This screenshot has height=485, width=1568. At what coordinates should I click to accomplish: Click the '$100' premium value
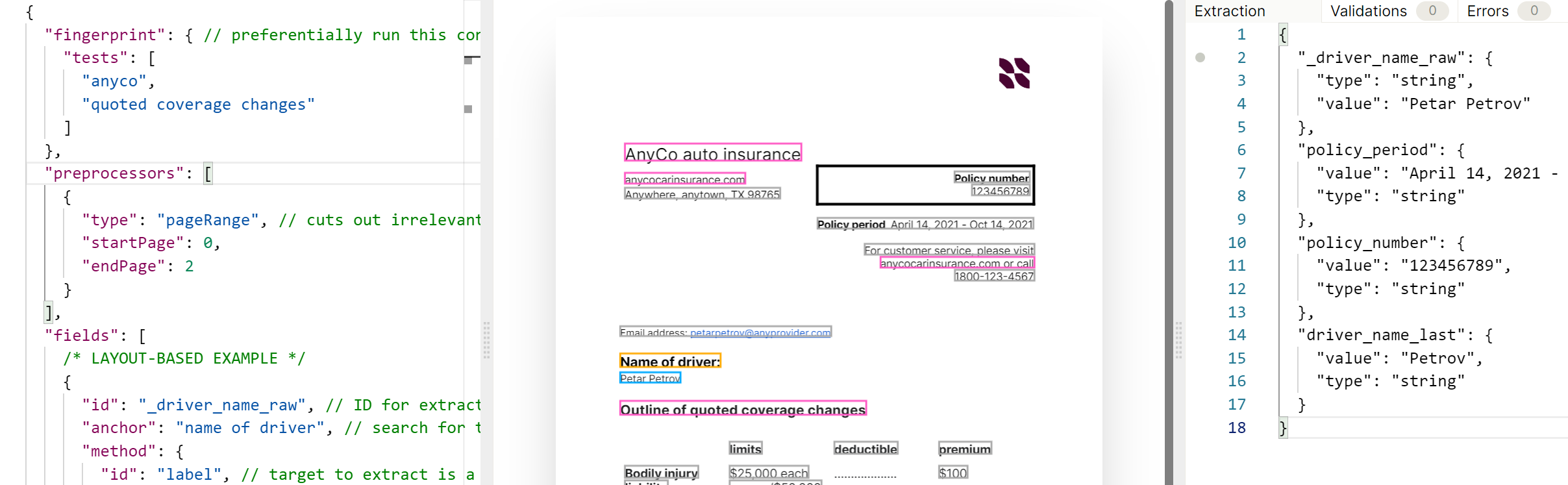tap(952, 473)
